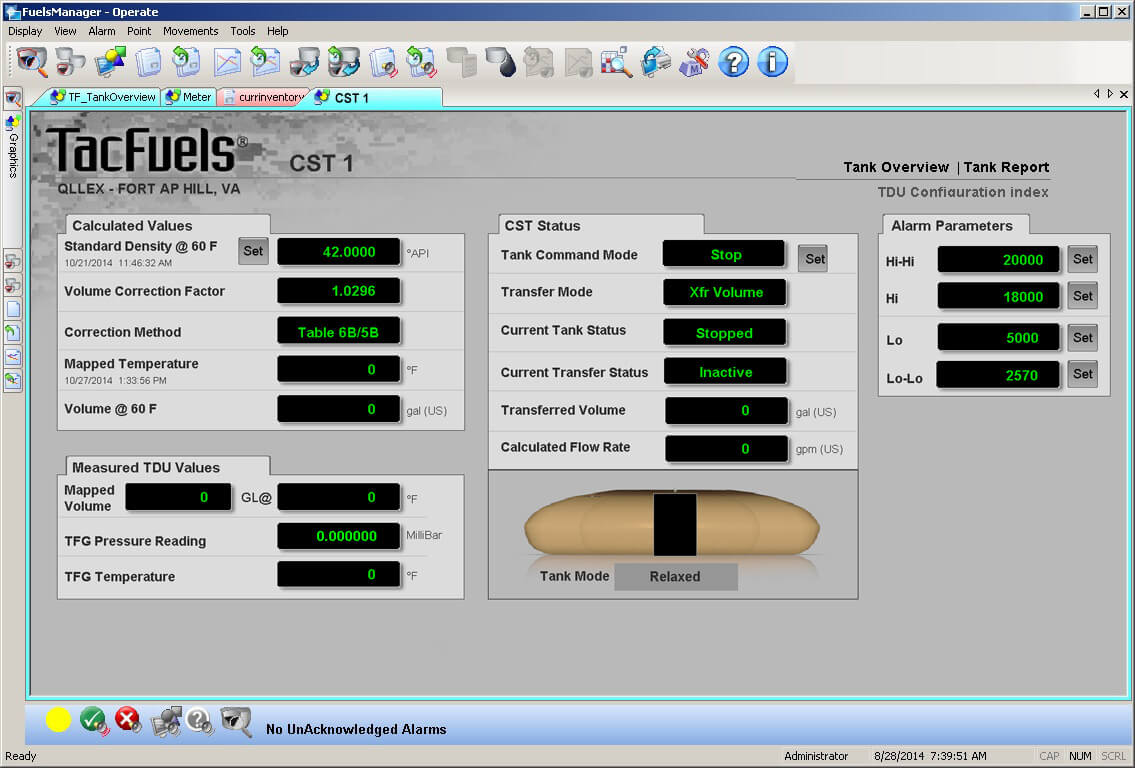Select the zoom search icon in the toolbar
This screenshot has height=768, width=1135.
point(615,62)
